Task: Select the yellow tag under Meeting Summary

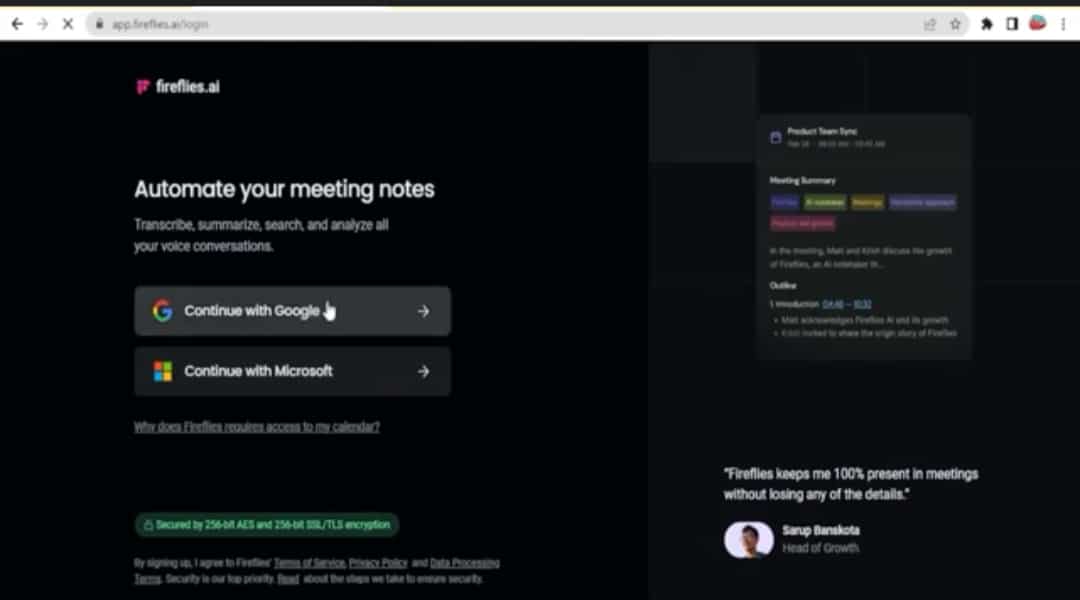Action: click(x=867, y=203)
